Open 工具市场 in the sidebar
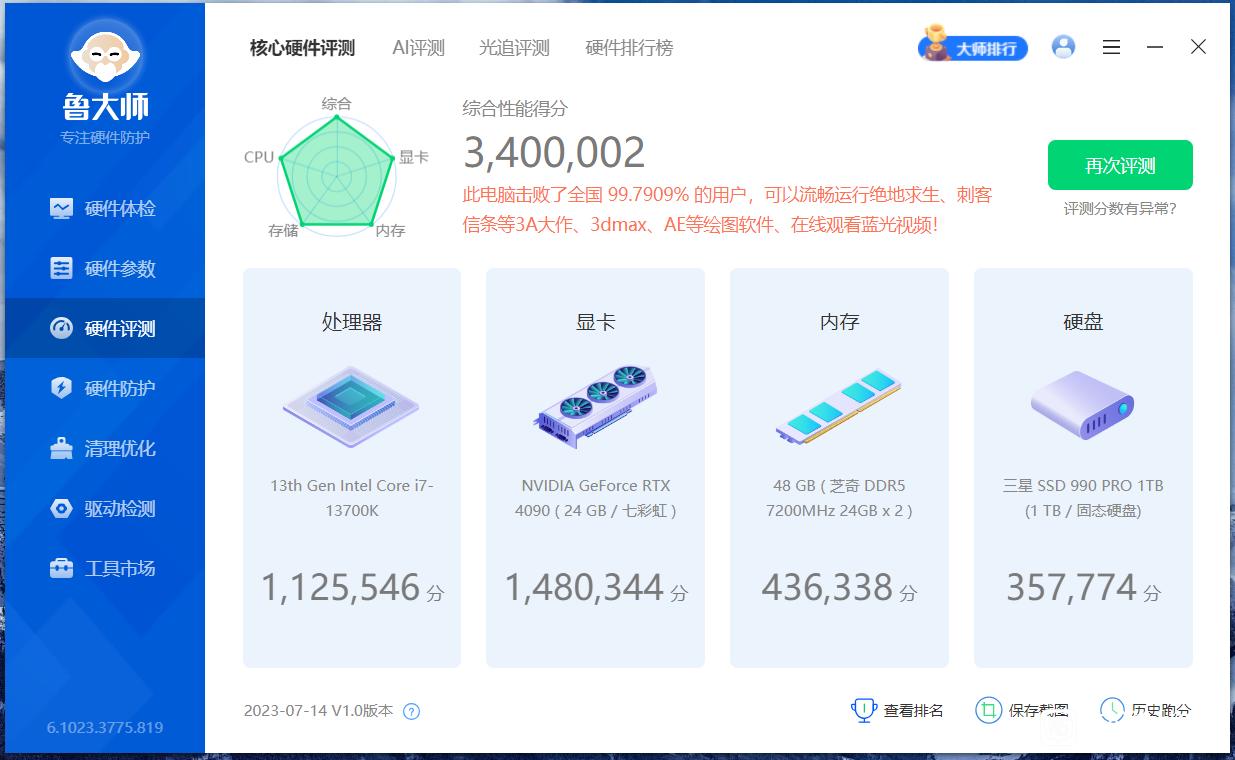 [105, 568]
